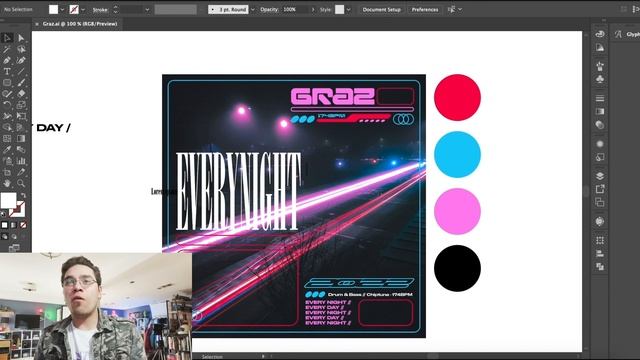Switch to the Graz.ai document tab
640x360 pixels.
pos(80,24)
